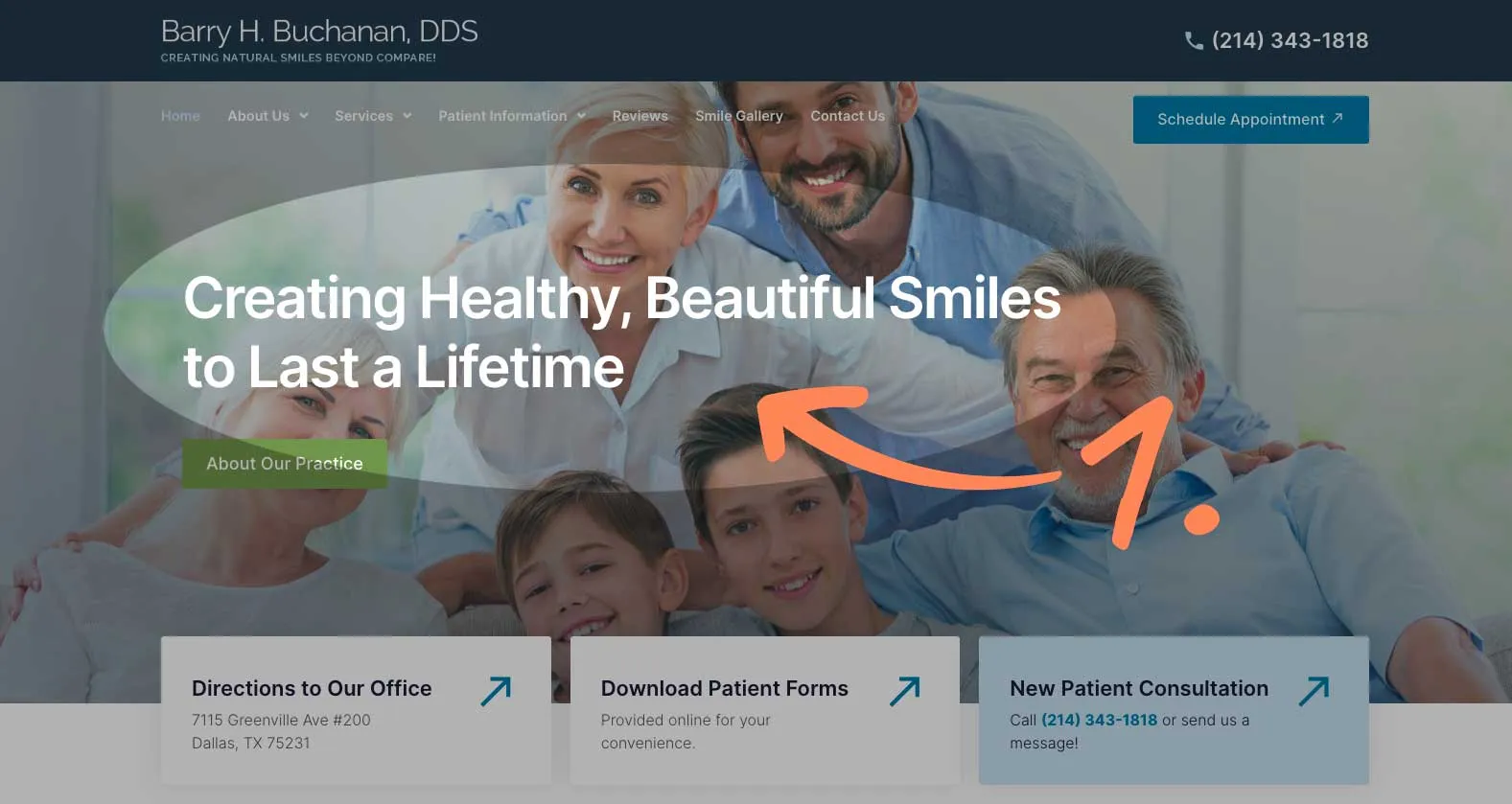The image size is (1512, 804).
Task: Click the Schedule Appointment button
Action: pyautogui.click(x=1250, y=120)
